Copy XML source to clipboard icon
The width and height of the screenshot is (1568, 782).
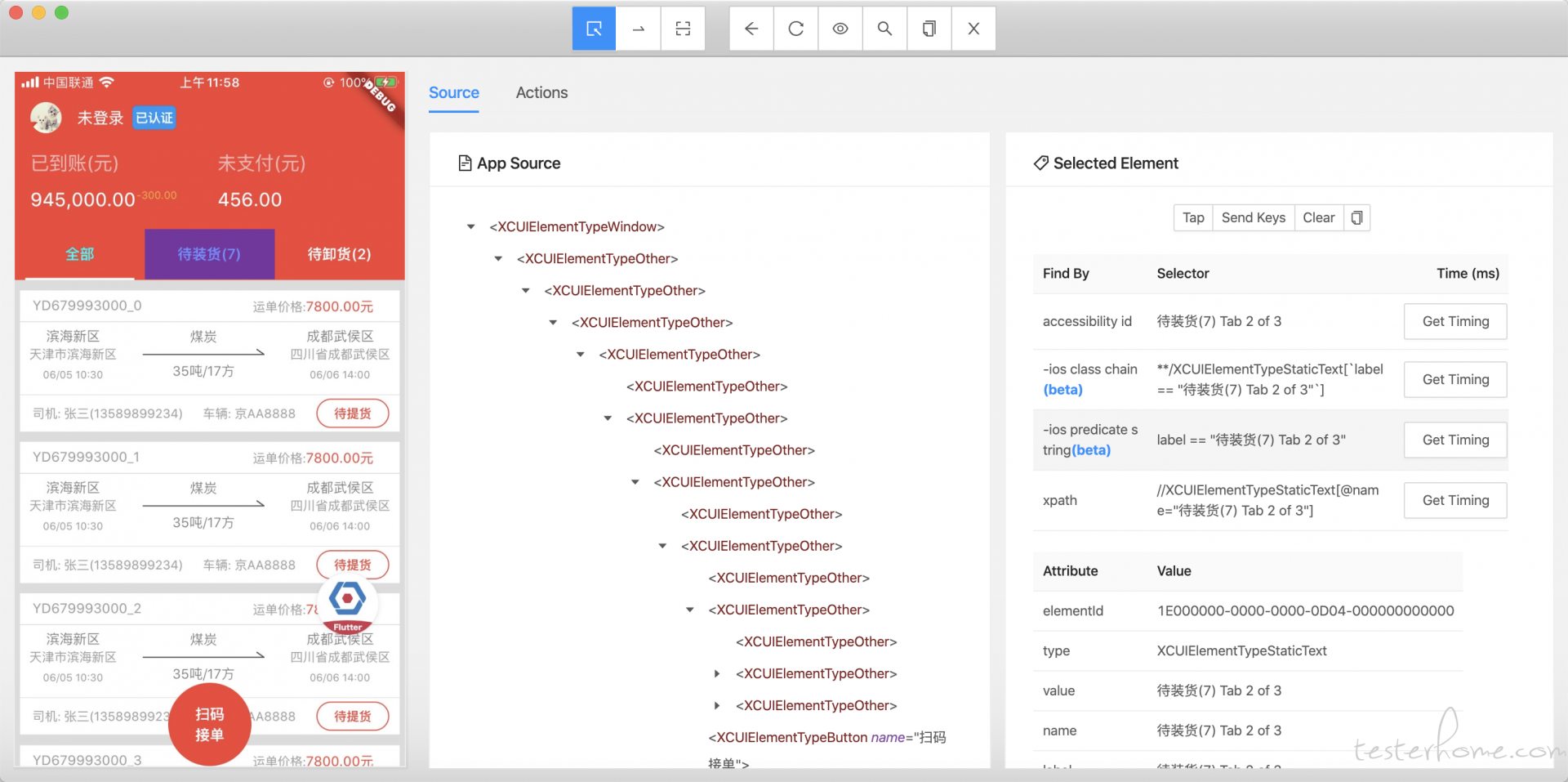tap(929, 29)
